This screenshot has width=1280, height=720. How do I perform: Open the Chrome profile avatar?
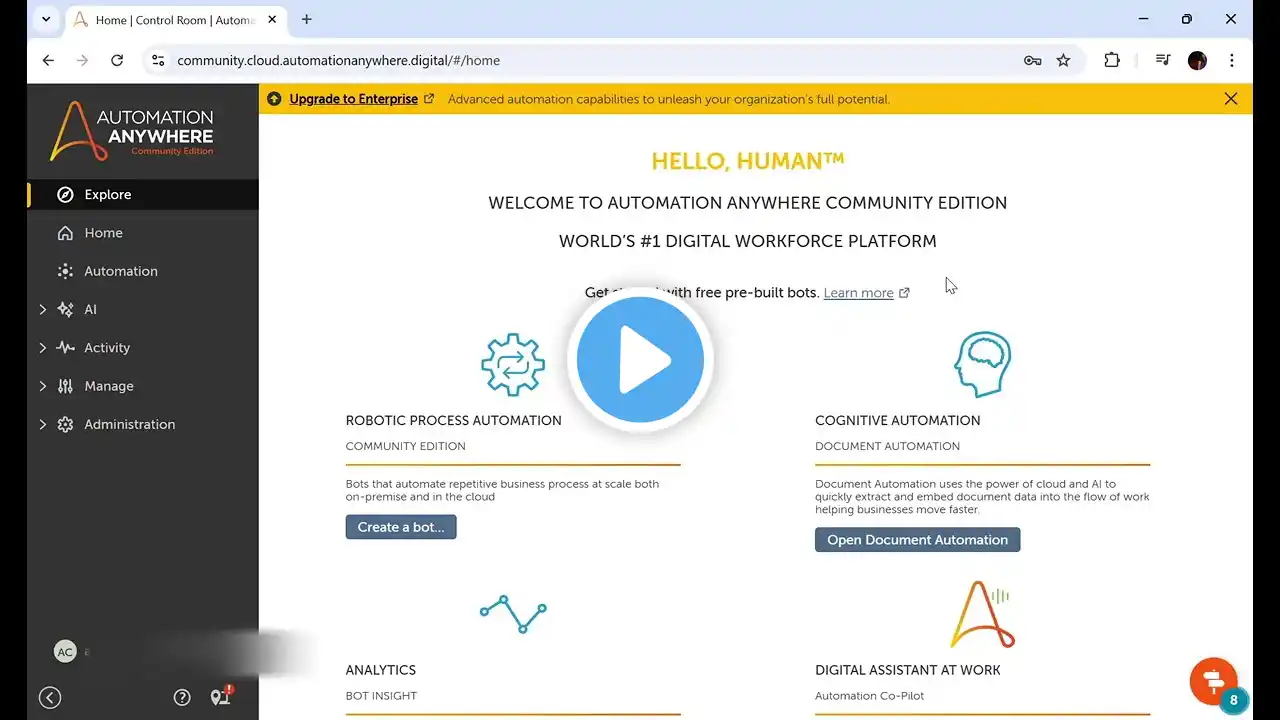[1197, 61]
